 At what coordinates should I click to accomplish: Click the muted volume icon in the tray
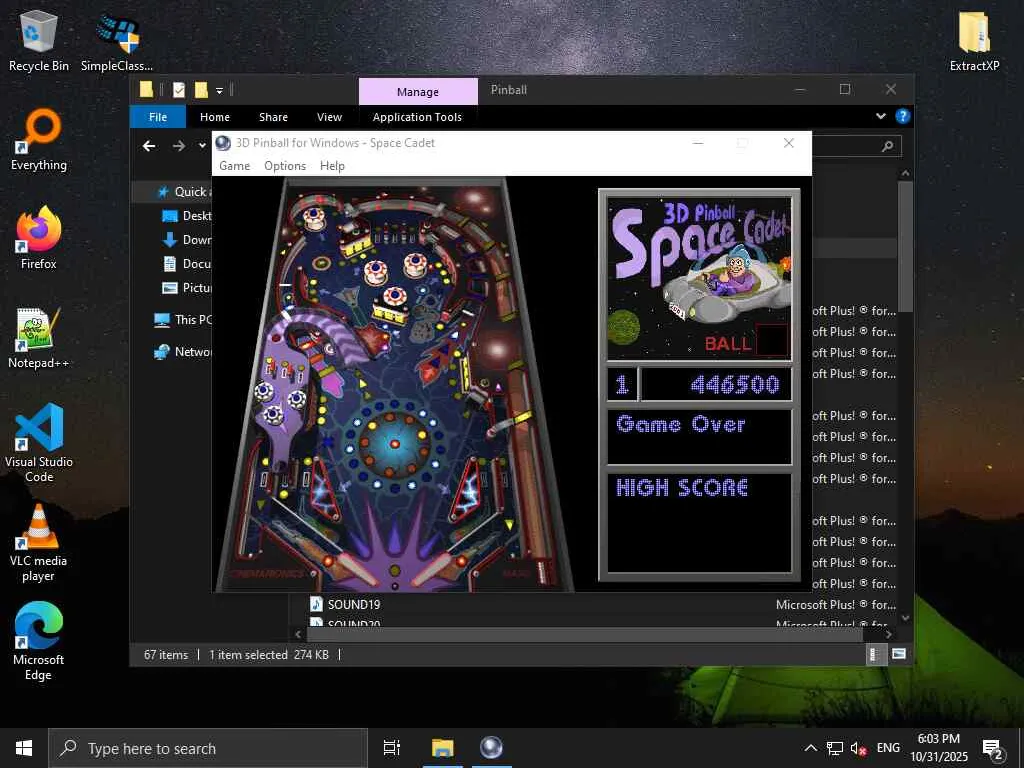(x=858, y=748)
